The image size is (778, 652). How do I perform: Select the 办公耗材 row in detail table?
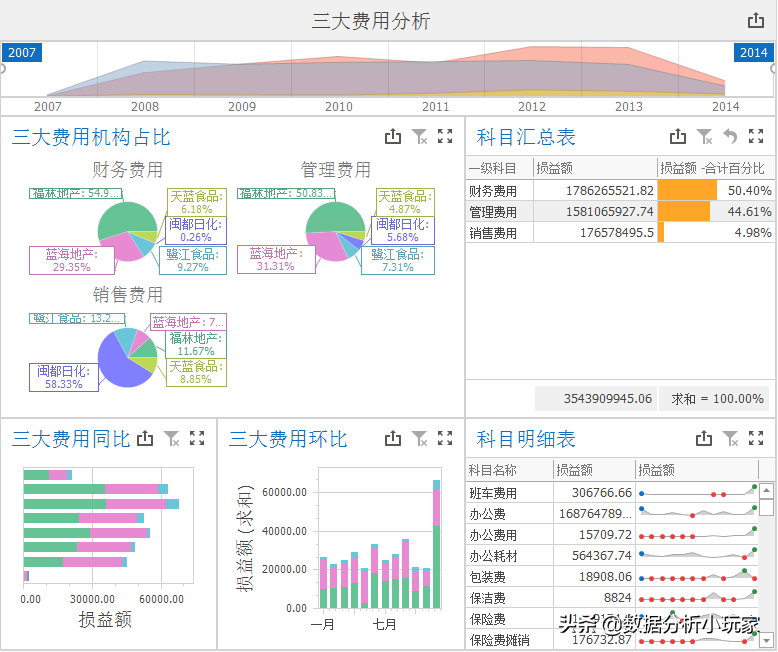[493, 556]
